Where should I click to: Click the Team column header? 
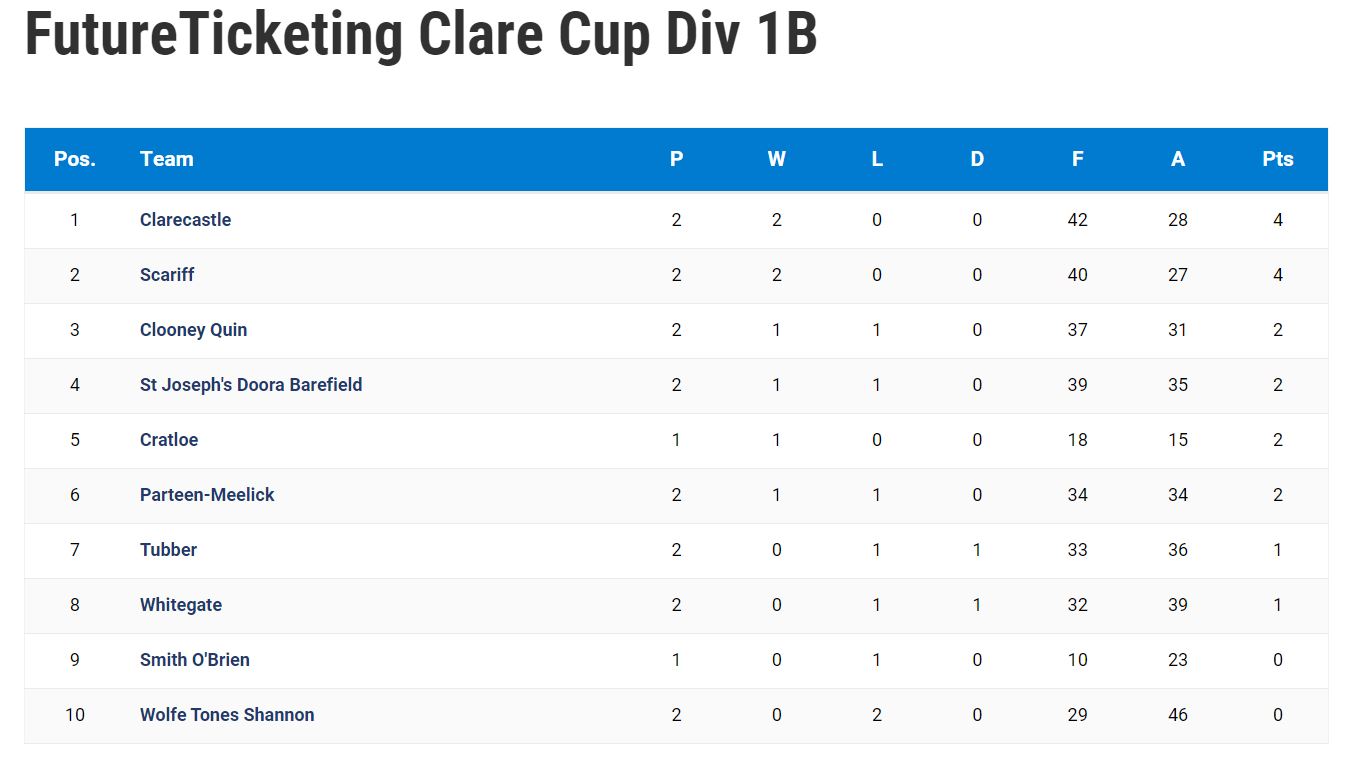[167, 159]
